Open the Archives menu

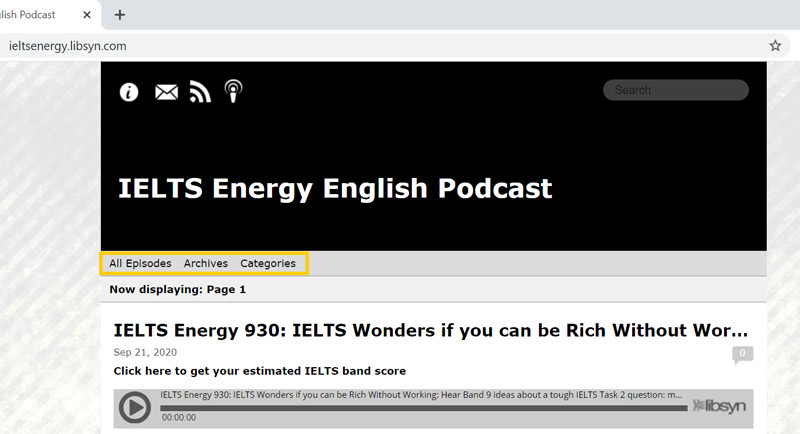(206, 264)
